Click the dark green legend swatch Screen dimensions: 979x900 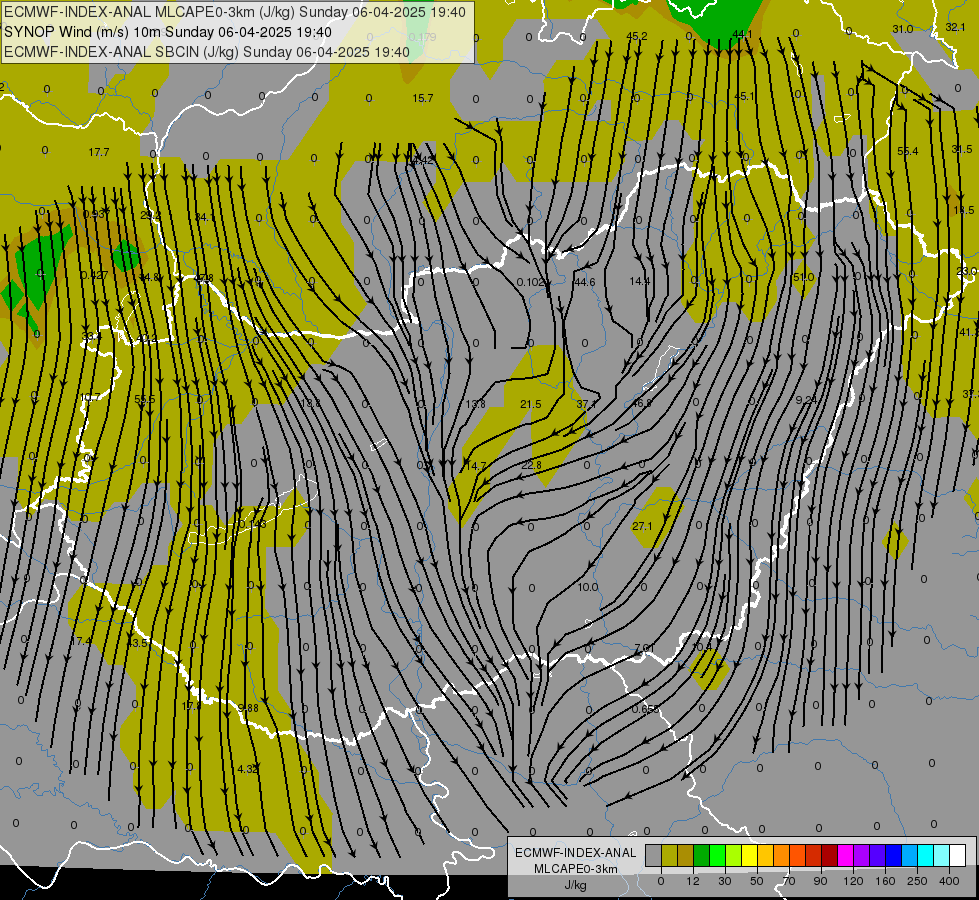click(x=702, y=855)
